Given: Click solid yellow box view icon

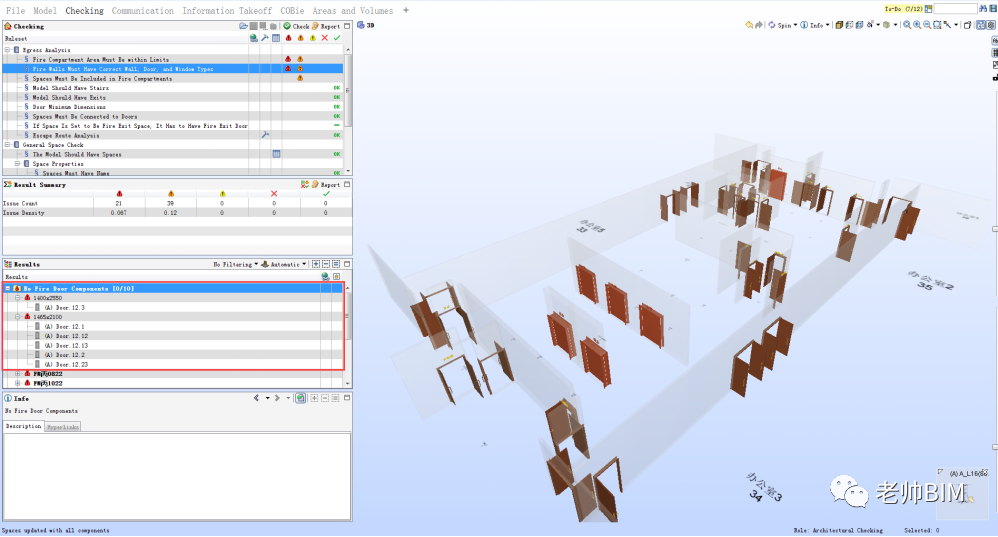Looking at the screenshot, I should click(839, 25).
